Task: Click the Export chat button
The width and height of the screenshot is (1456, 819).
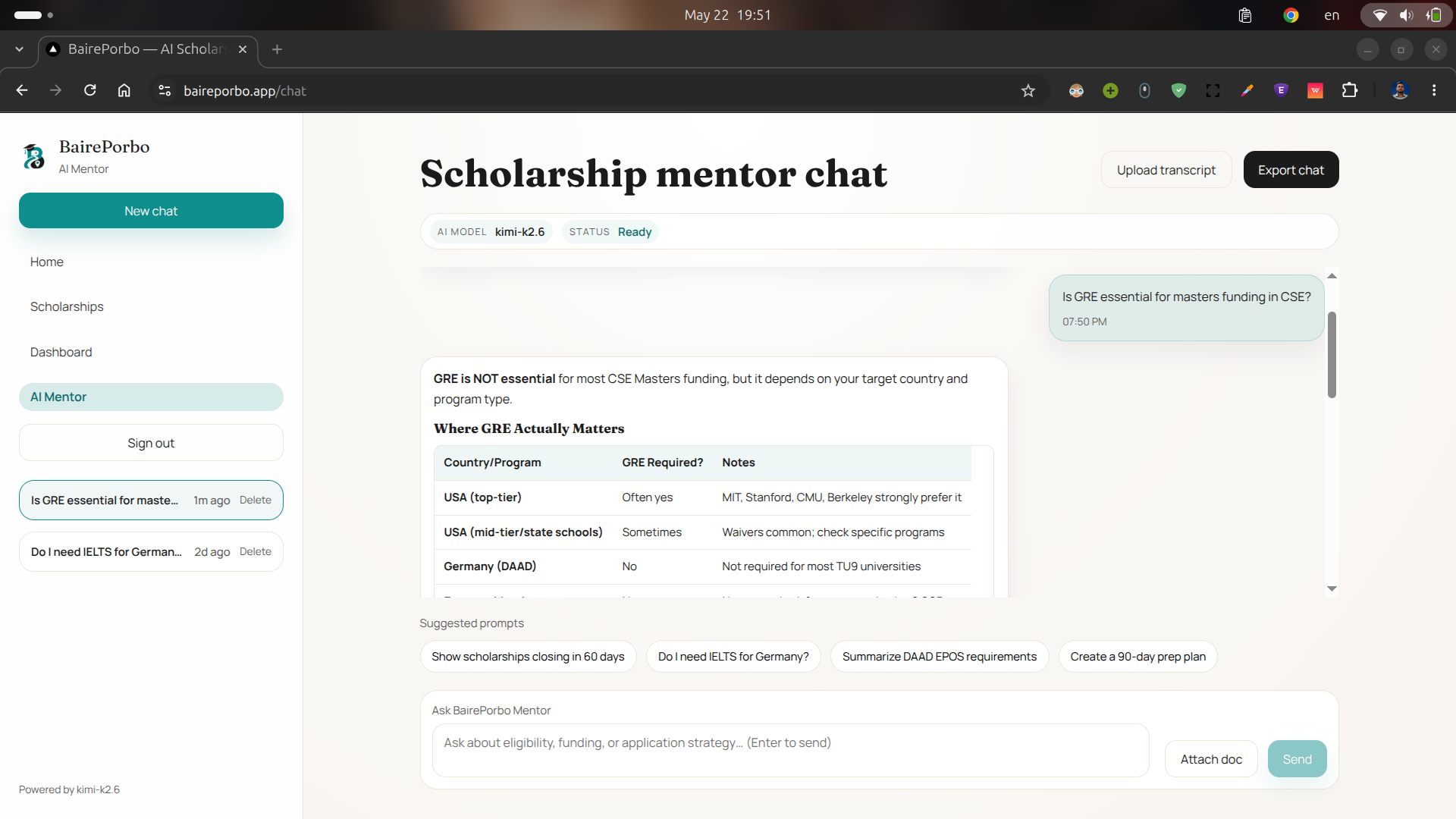Action: point(1291,170)
